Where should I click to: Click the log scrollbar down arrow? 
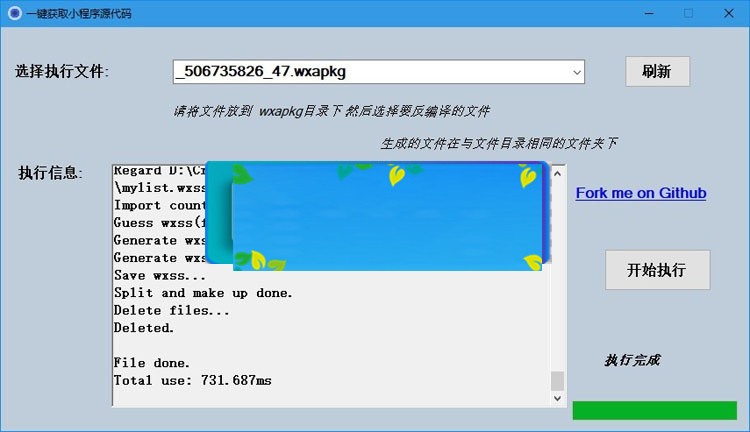(x=557, y=398)
